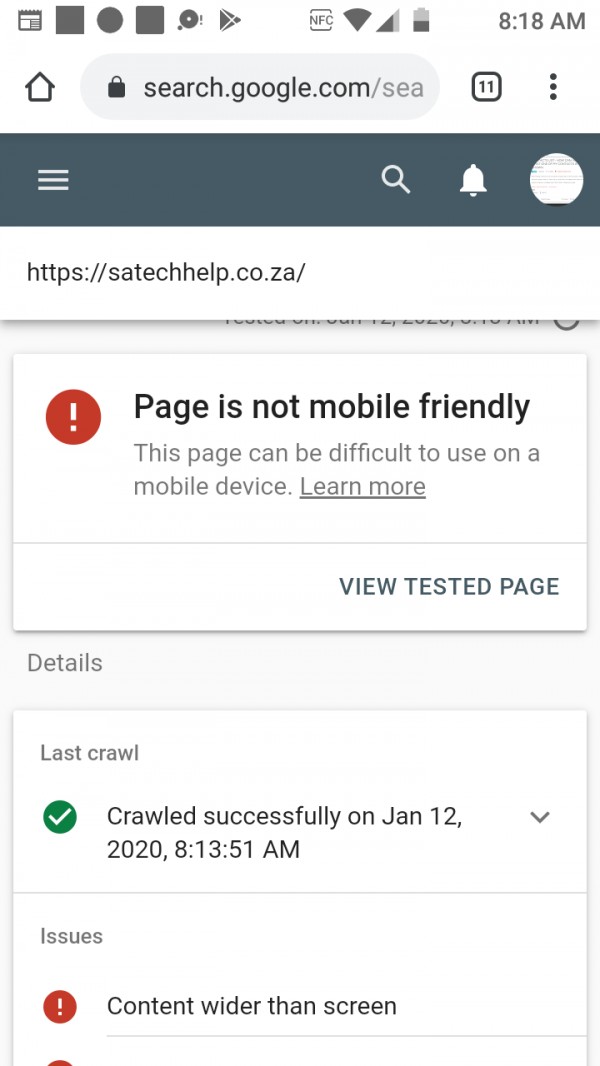The width and height of the screenshot is (600, 1066).
Task: Tap the NFC status bar icon
Action: click(321, 20)
